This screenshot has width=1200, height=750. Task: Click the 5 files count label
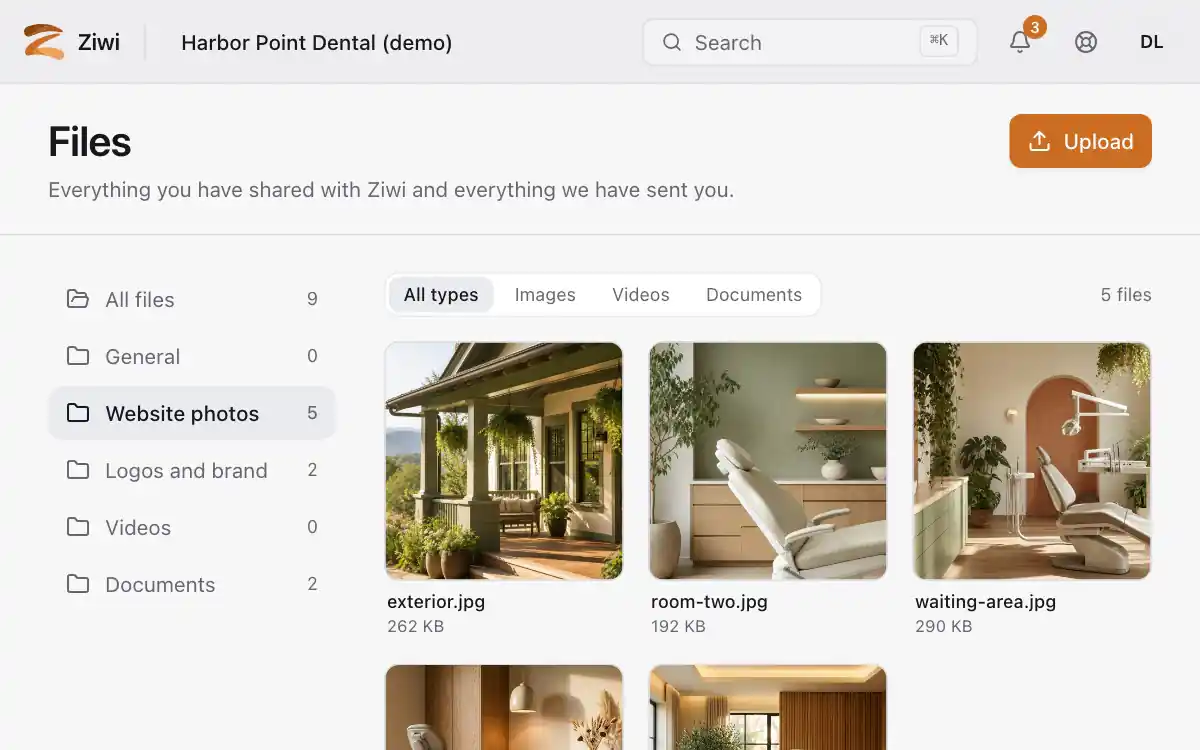pyautogui.click(x=1126, y=295)
